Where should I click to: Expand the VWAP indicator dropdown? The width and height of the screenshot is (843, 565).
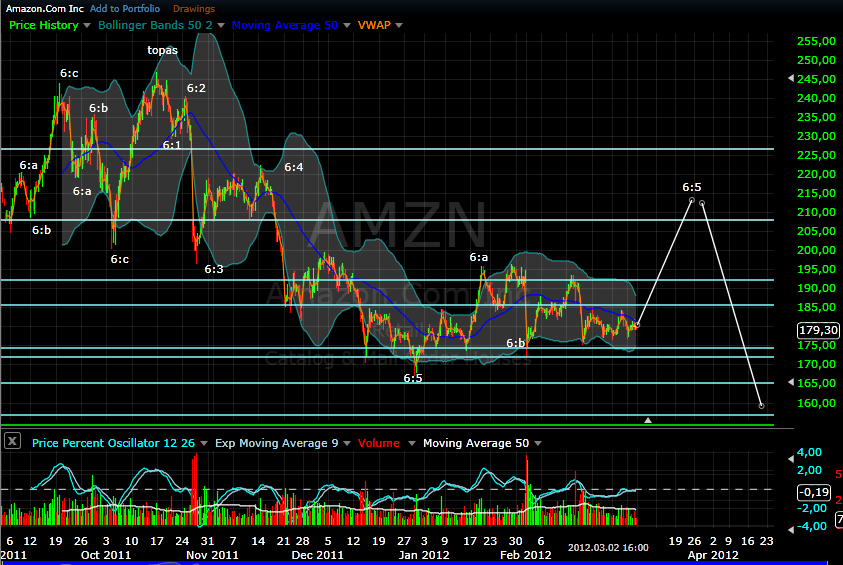399,25
